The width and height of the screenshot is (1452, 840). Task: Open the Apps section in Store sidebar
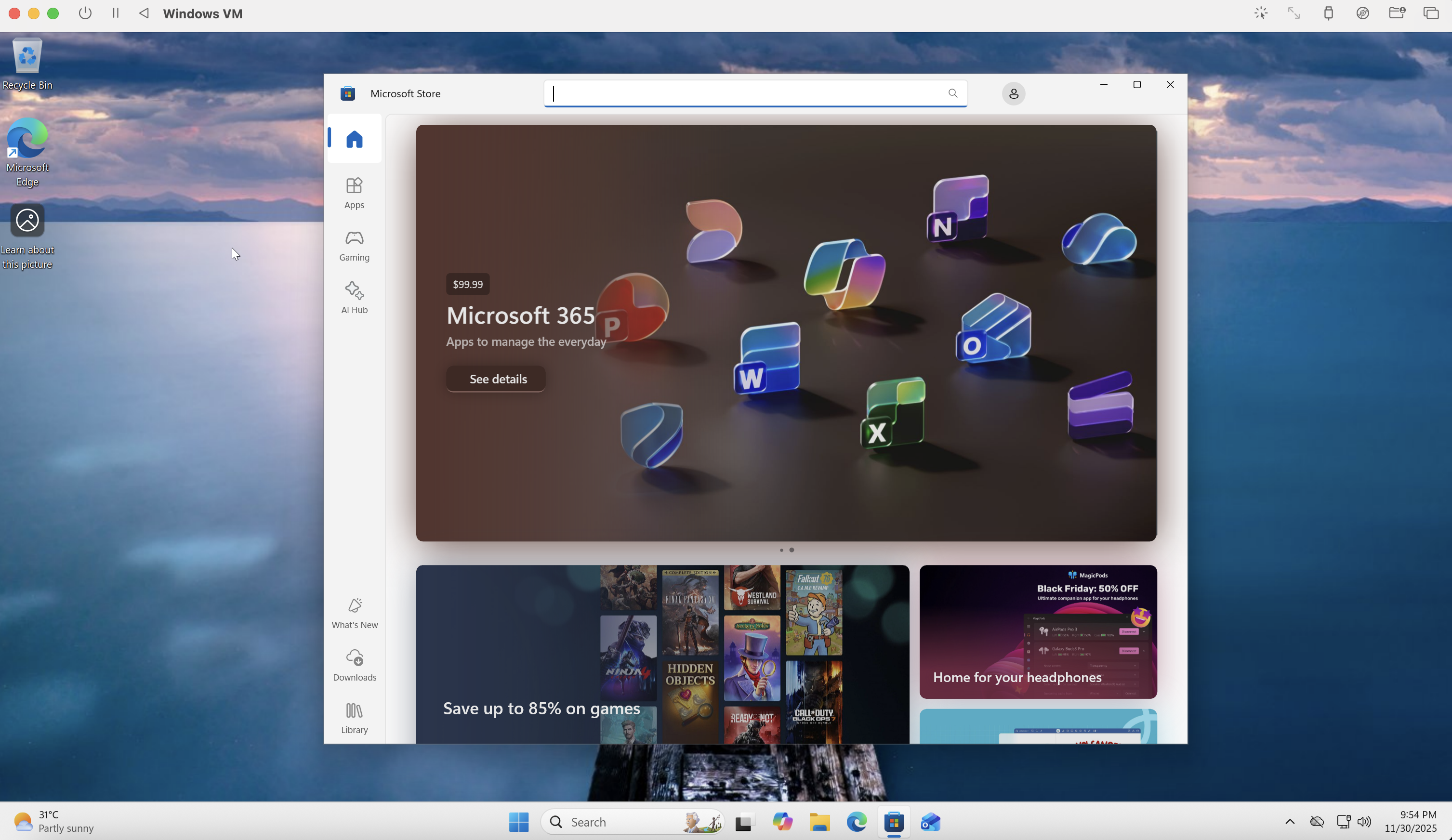coord(355,193)
